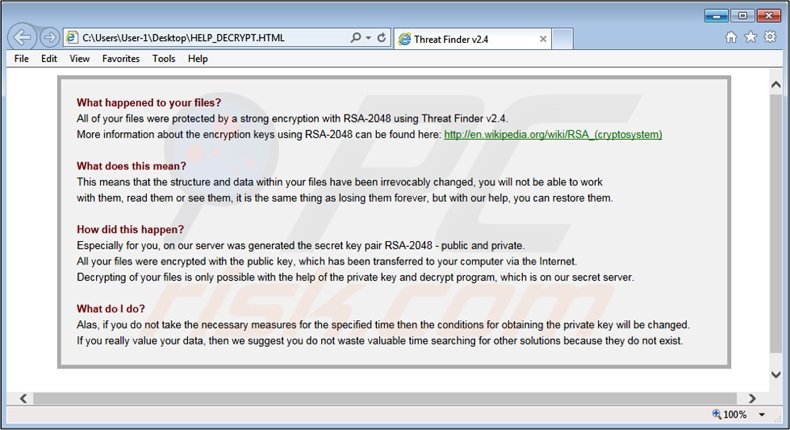
Task: Click the search magnifier in address bar
Action: pyautogui.click(x=355, y=38)
